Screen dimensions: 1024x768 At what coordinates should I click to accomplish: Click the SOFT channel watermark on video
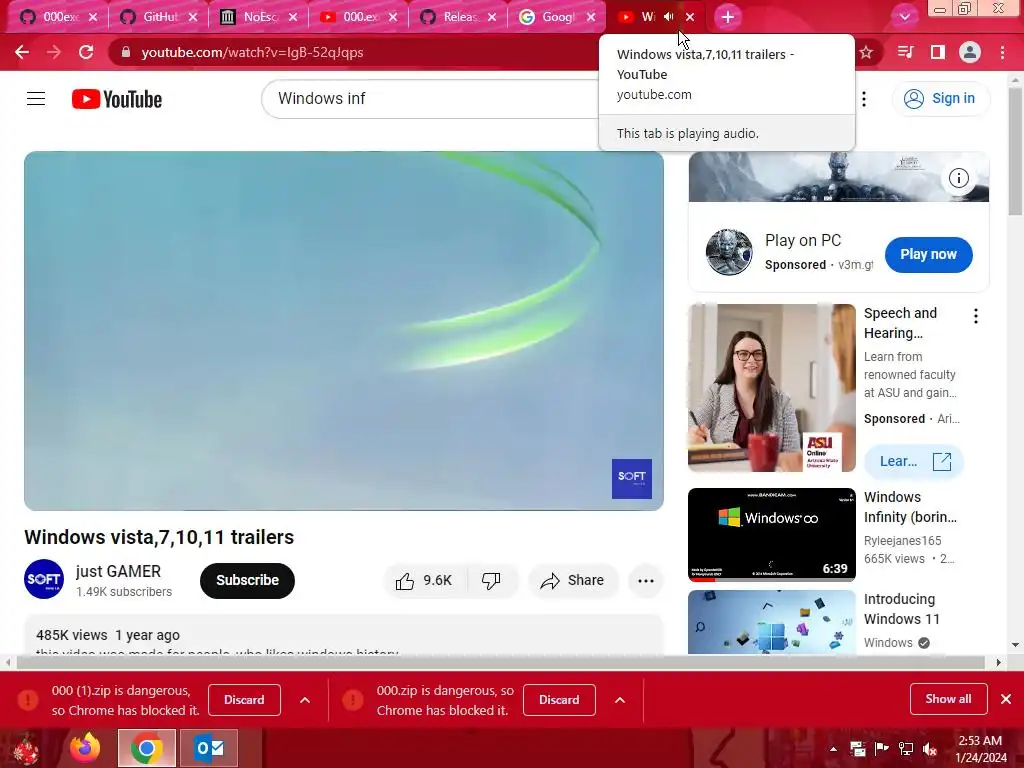click(x=632, y=479)
